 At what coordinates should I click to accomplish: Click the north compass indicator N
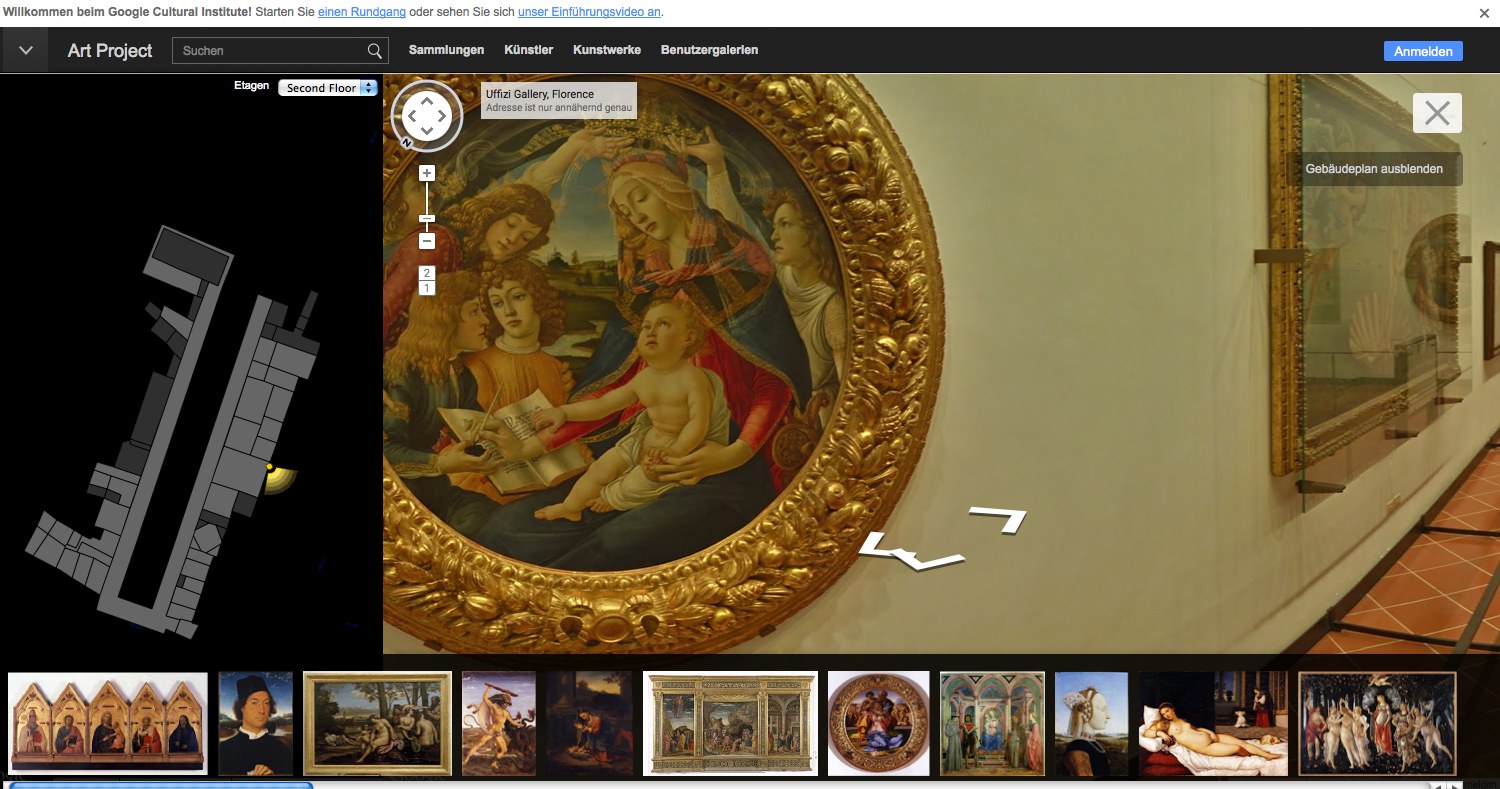pos(407,143)
